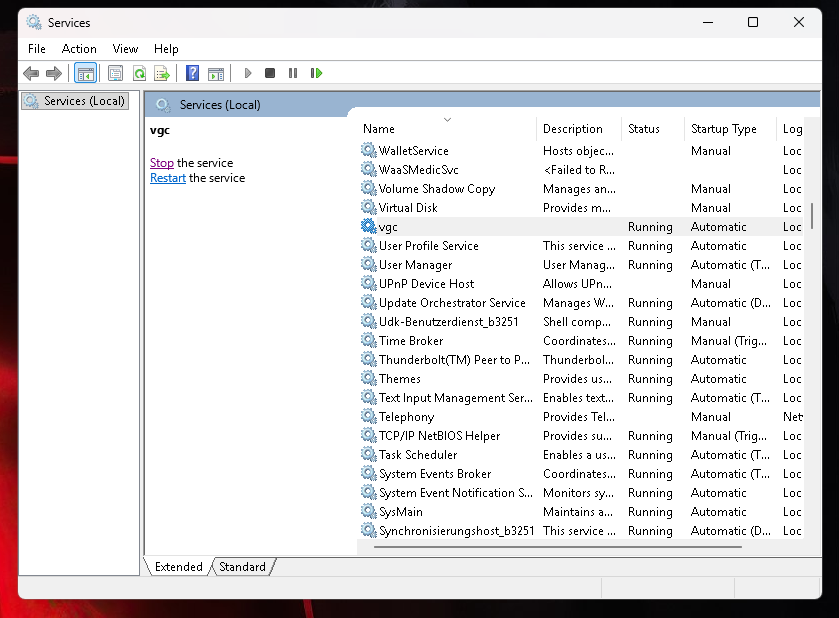Image resolution: width=839 pixels, height=618 pixels.
Task: Open the Action menu
Action: pyautogui.click(x=79, y=48)
